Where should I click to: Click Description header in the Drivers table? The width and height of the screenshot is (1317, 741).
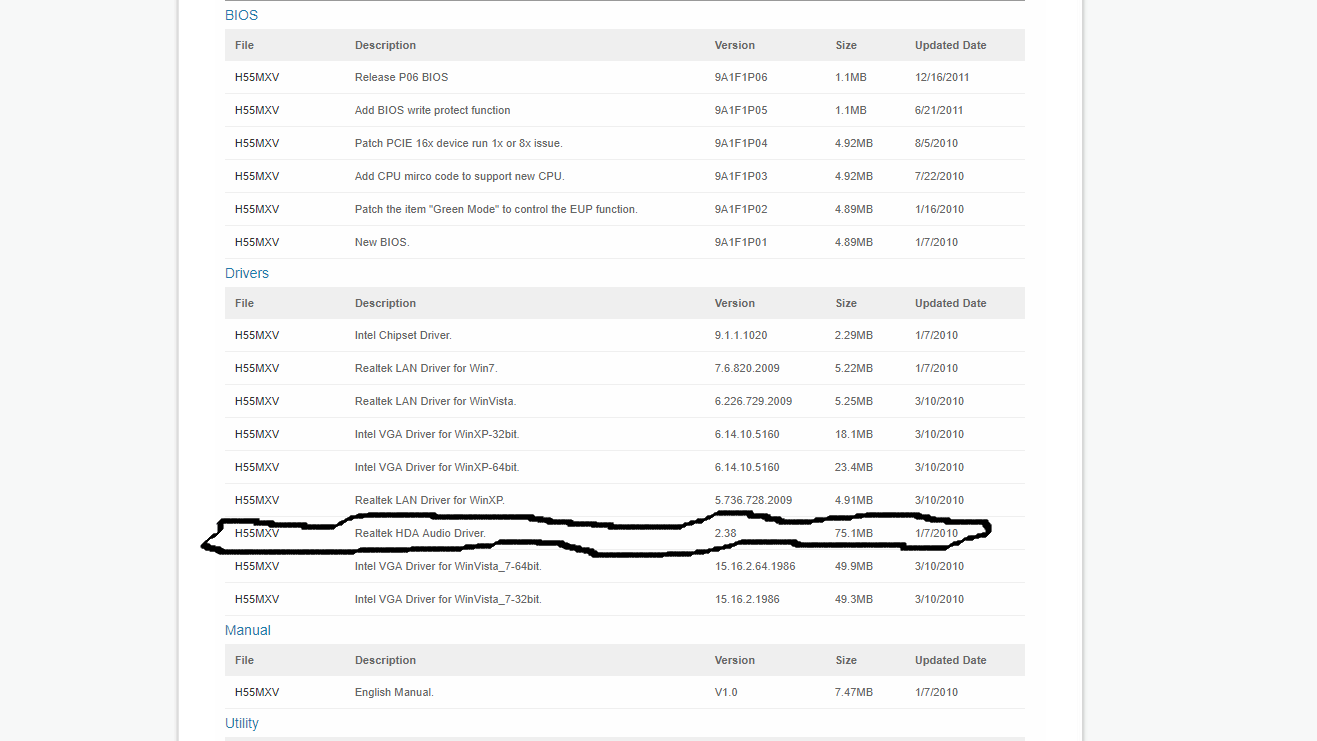coord(385,303)
